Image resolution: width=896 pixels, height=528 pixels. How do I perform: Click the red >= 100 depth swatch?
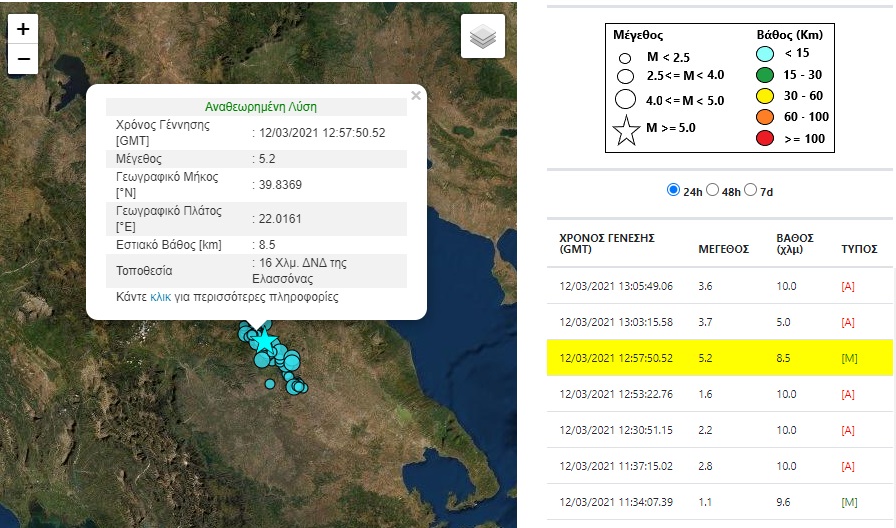(x=766, y=138)
